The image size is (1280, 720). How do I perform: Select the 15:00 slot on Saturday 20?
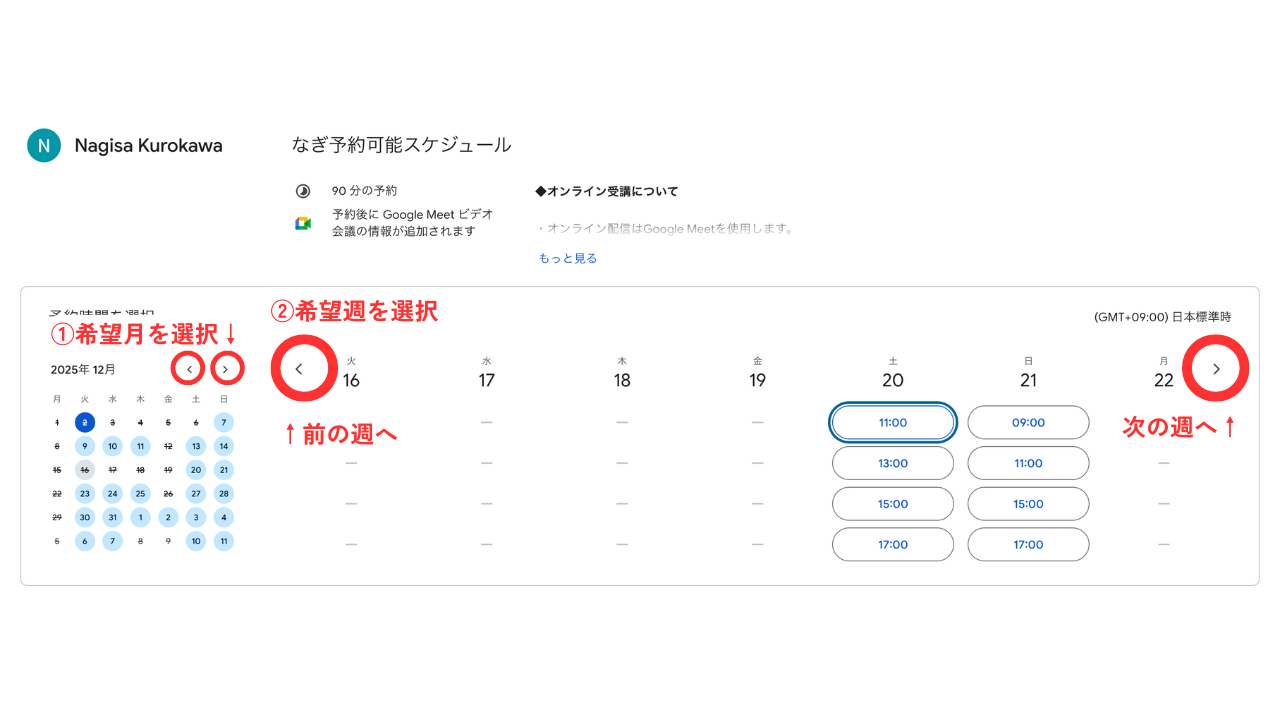coord(893,504)
